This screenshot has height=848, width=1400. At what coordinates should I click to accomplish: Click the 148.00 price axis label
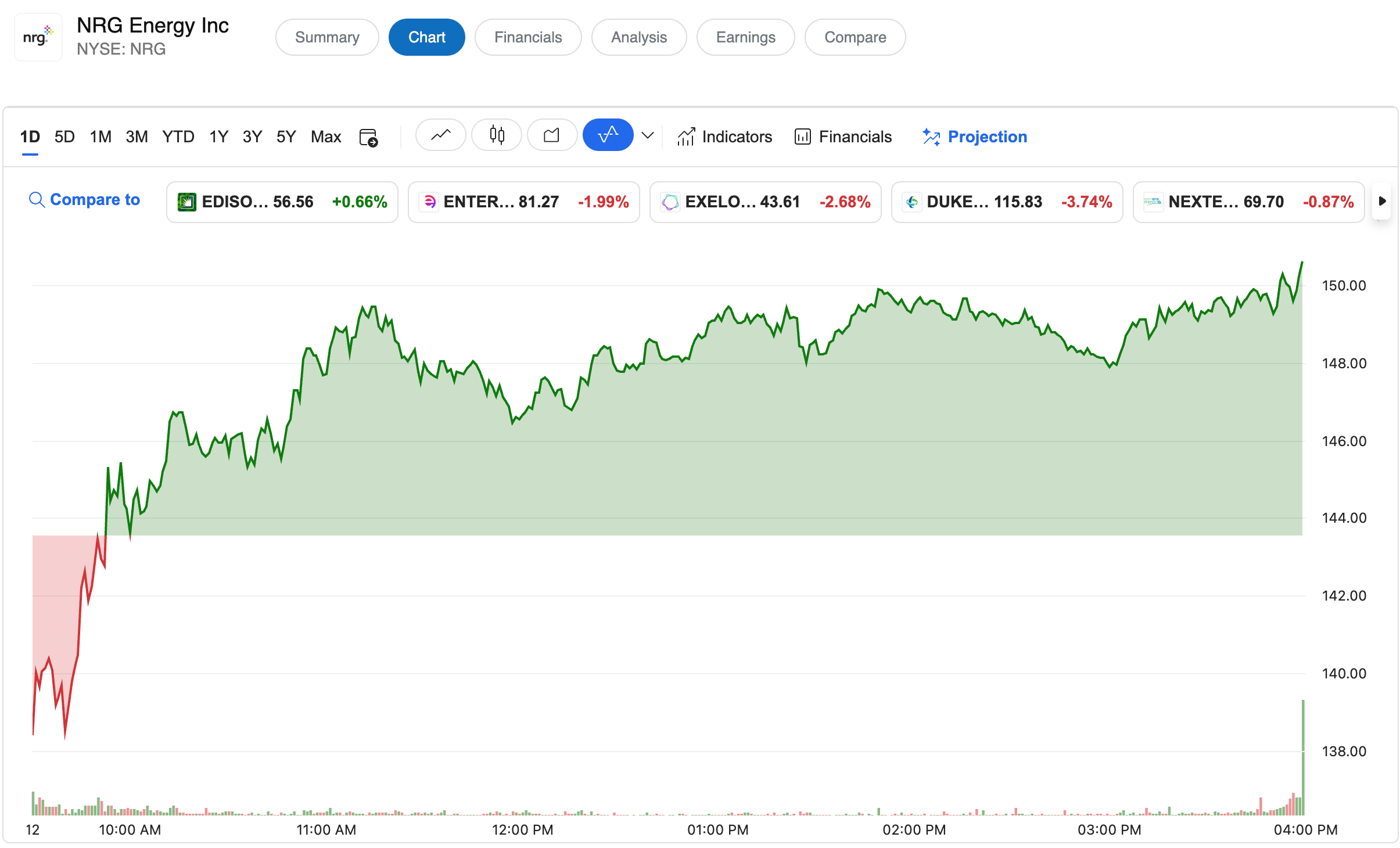point(1344,364)
